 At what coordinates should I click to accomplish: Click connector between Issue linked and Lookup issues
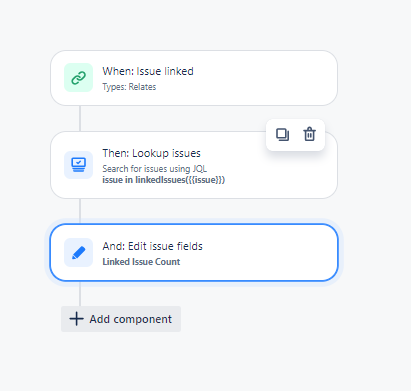click(x=80, y=118)
